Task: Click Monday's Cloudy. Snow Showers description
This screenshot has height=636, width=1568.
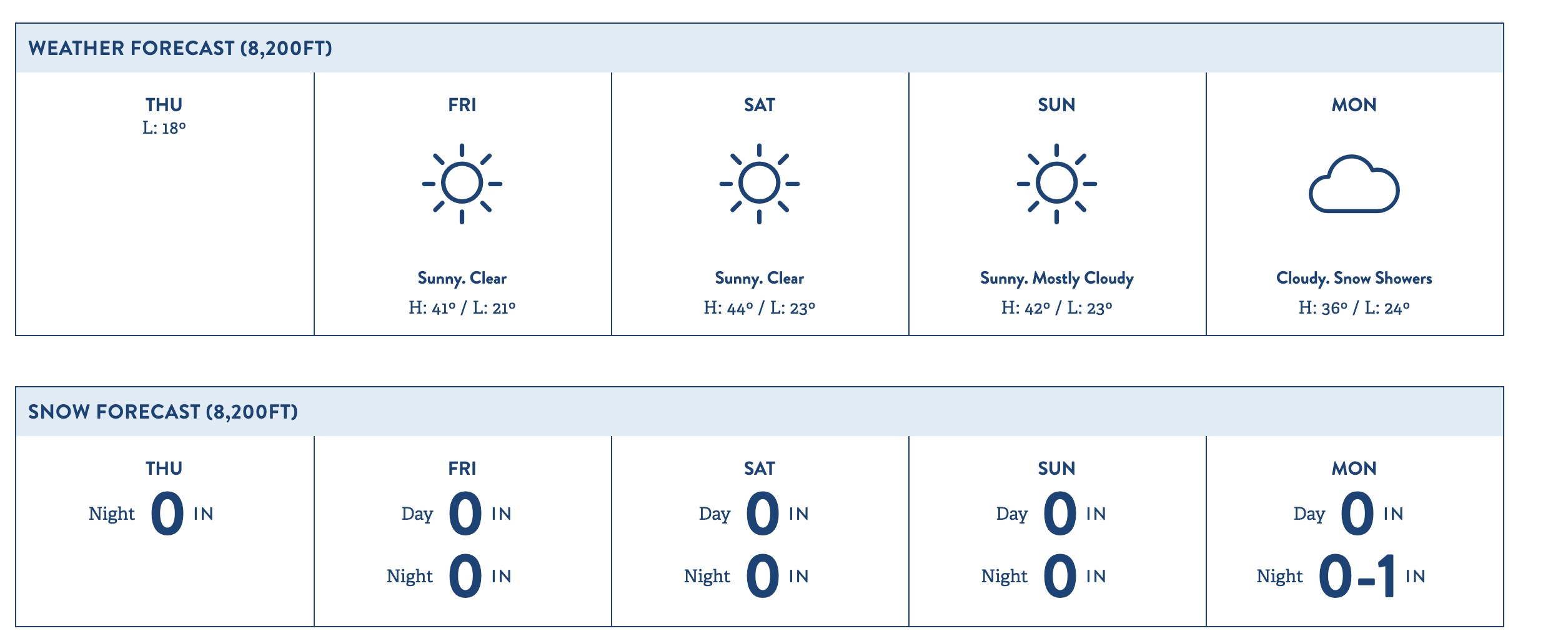Action: (x=1354, y=279)
